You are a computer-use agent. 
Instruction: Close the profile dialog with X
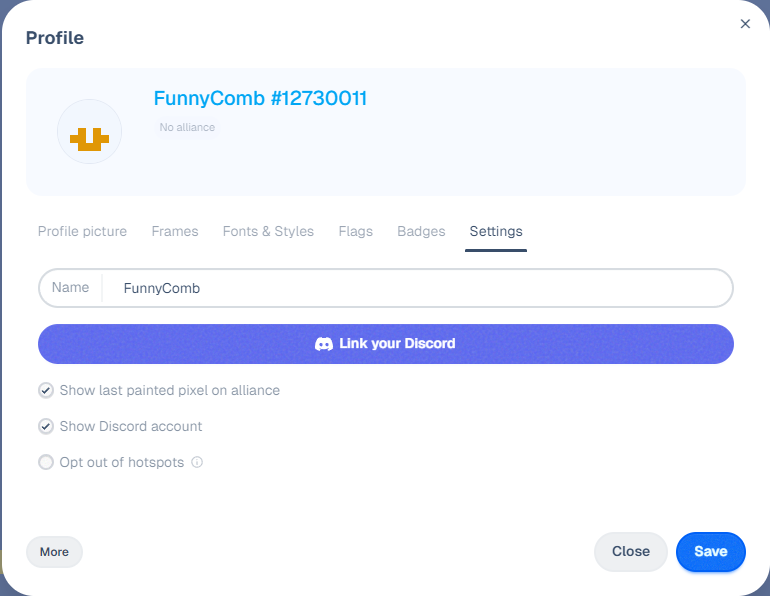745,24
